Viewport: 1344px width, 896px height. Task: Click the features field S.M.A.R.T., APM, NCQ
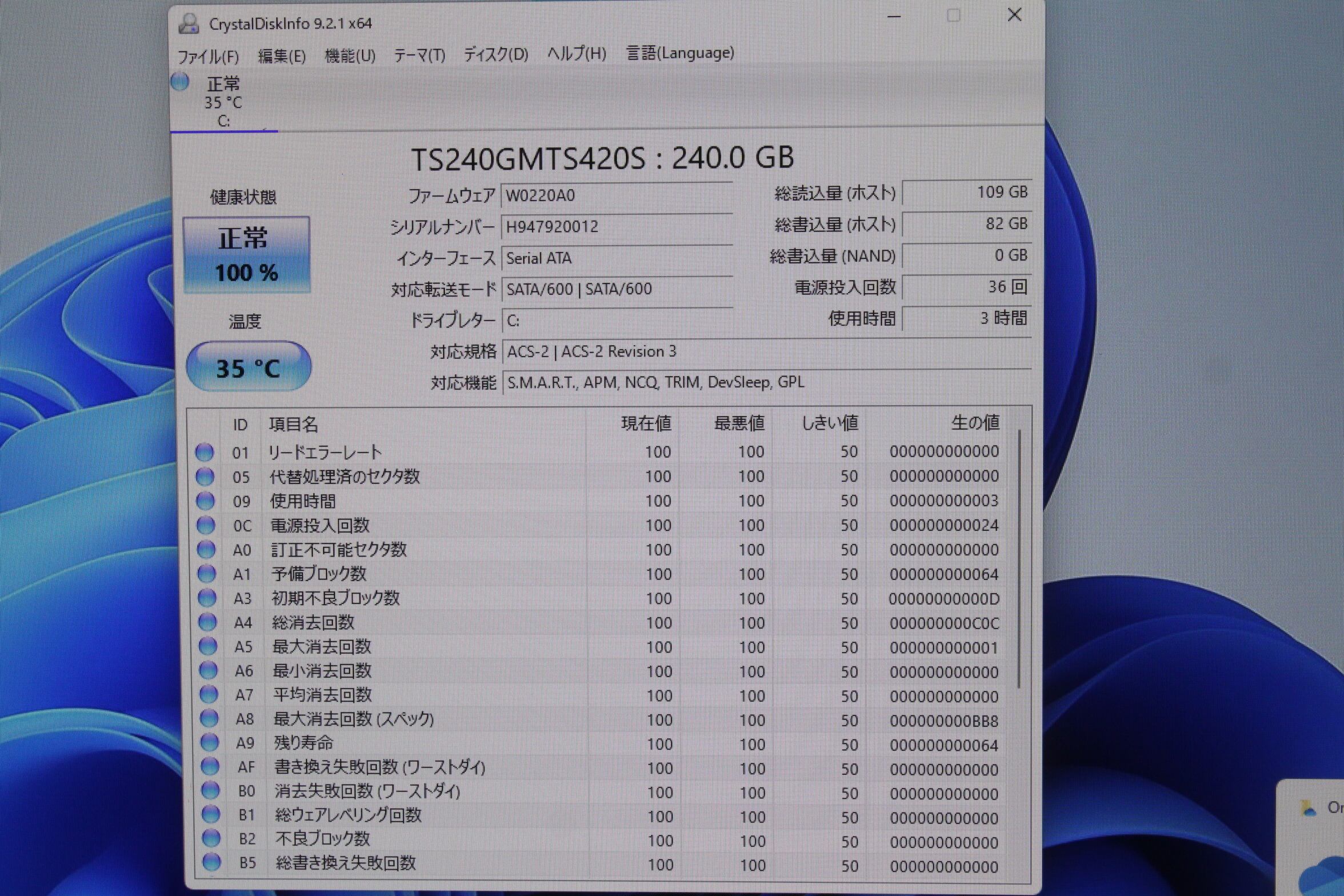point(766,382)
